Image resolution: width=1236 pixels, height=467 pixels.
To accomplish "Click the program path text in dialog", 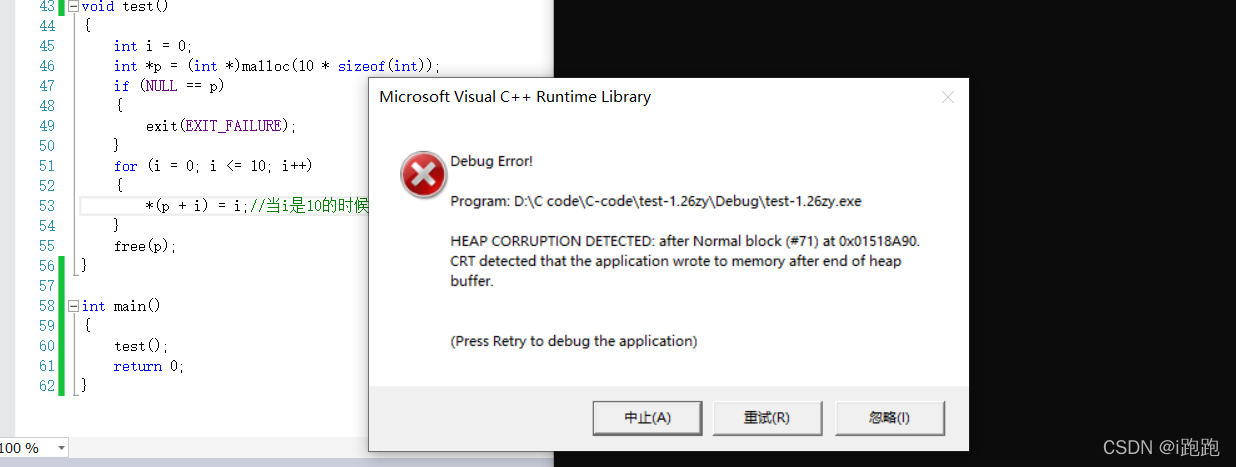I will tap(656, 201).
